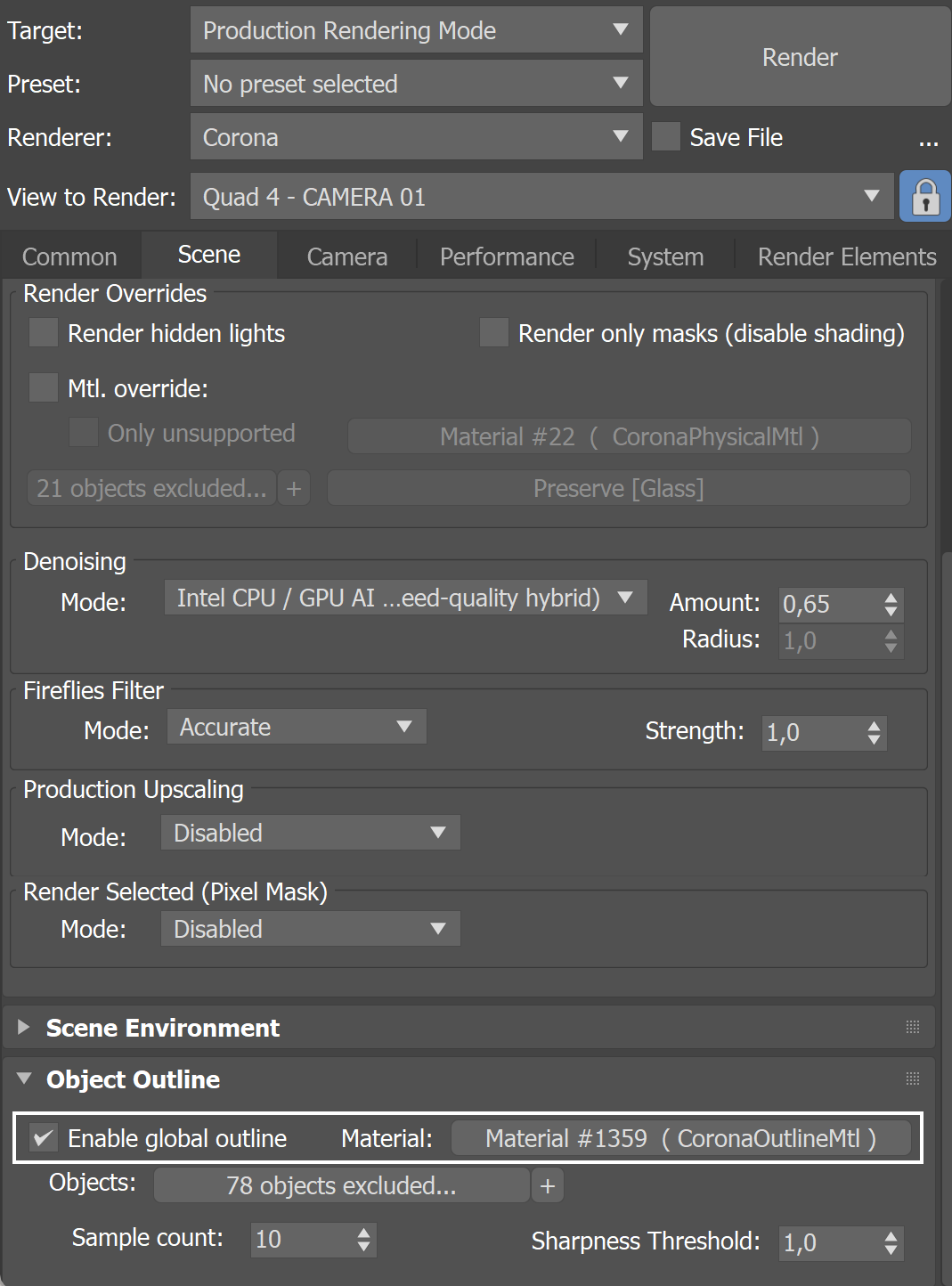Click the Object Outline rollout grip icon
This screenshot has width=952, height=1286.
tap(913, 1078)
